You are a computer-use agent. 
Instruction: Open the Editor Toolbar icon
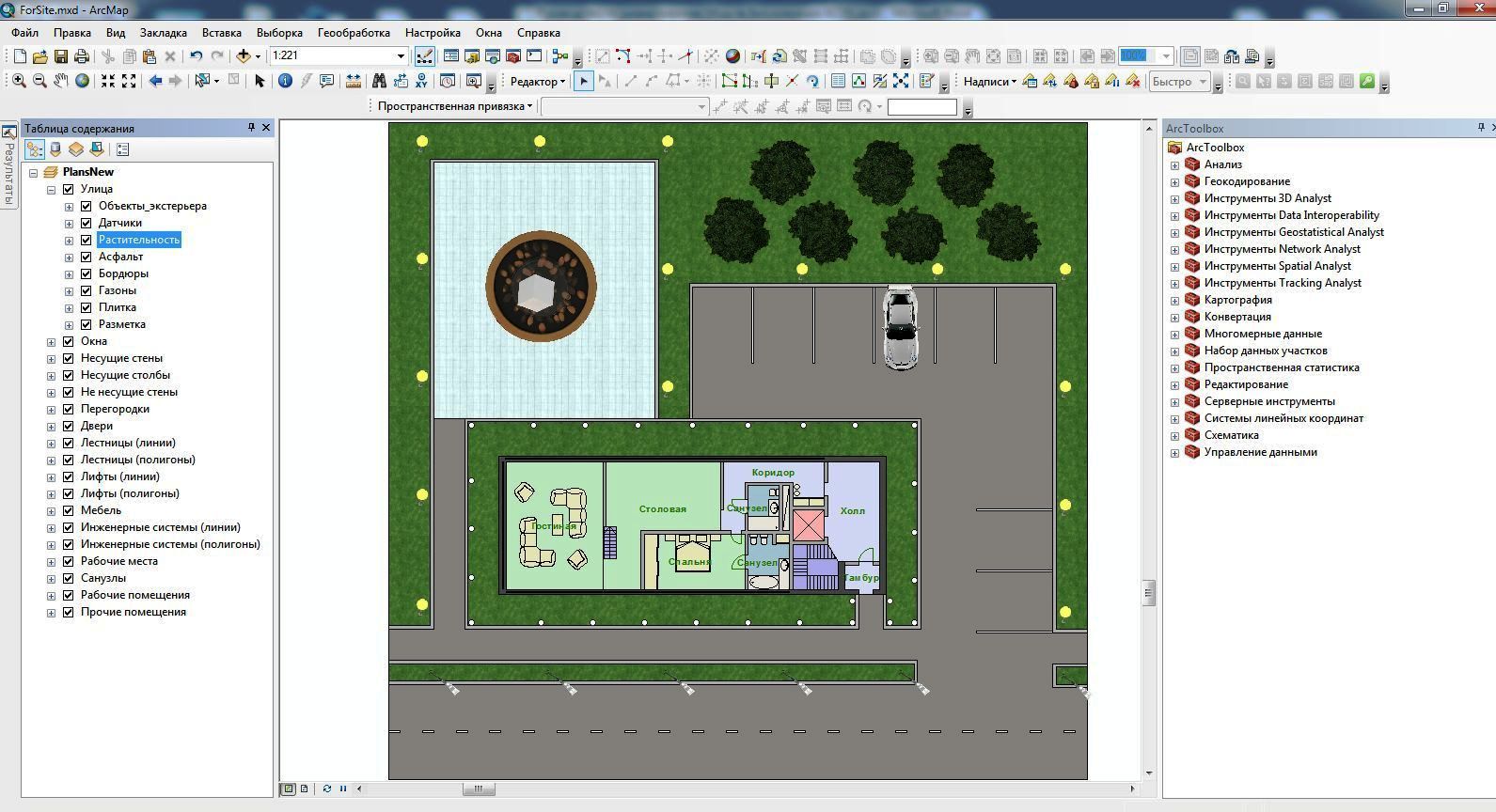click(x=425, y=56)
